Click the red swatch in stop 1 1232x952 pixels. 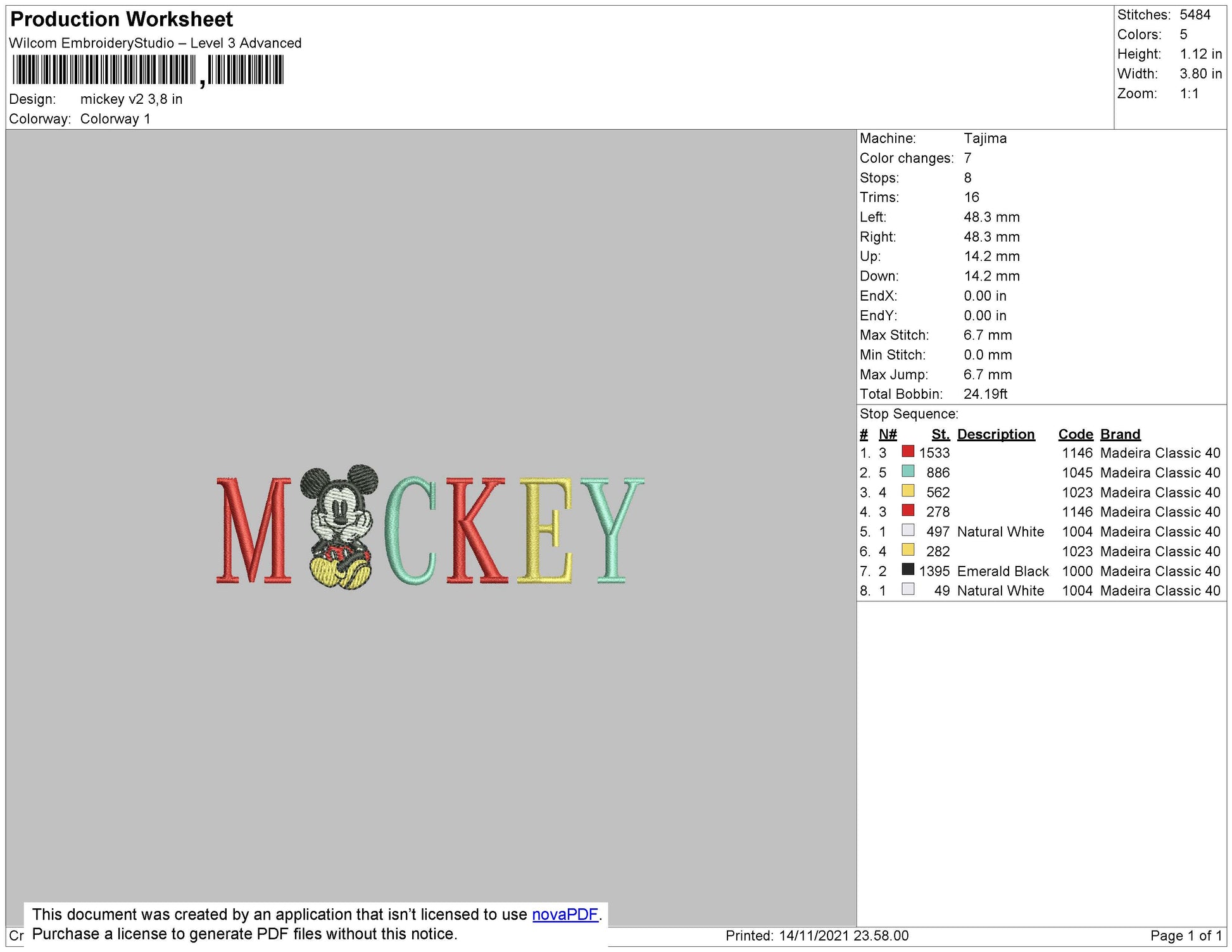(x=908, y=451)
